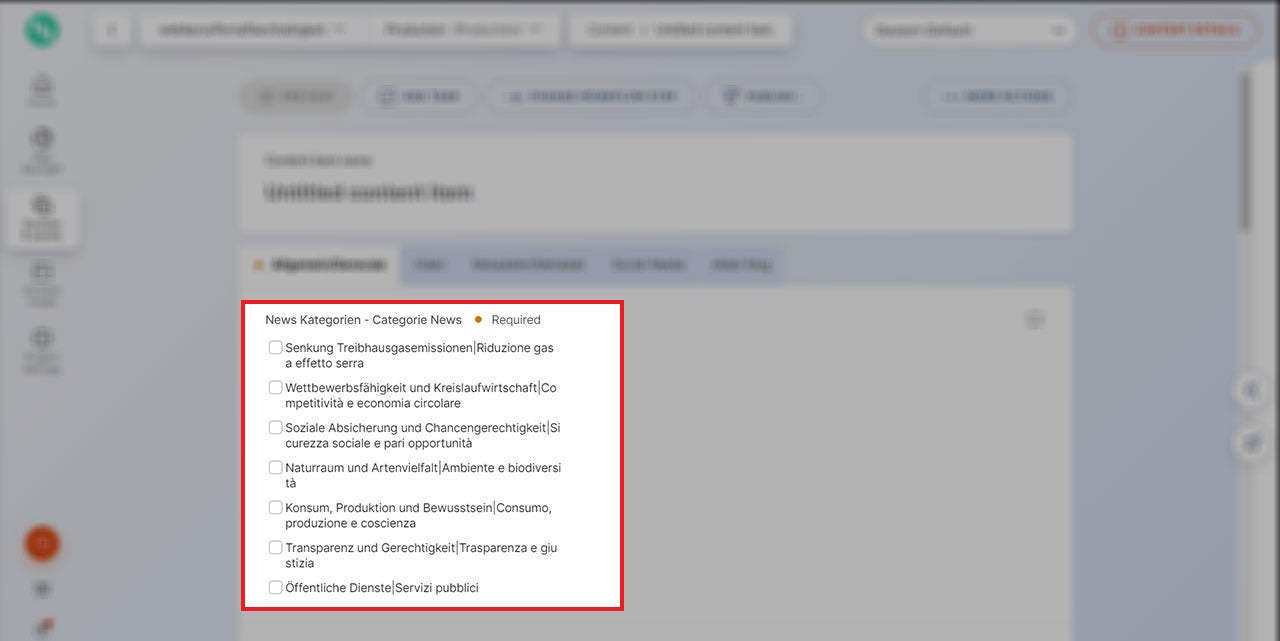Check Senkung Treibhausgasemissionen category checkbox
The height and width of the screenshot is (641, 1280).
[x=275, y=348]
